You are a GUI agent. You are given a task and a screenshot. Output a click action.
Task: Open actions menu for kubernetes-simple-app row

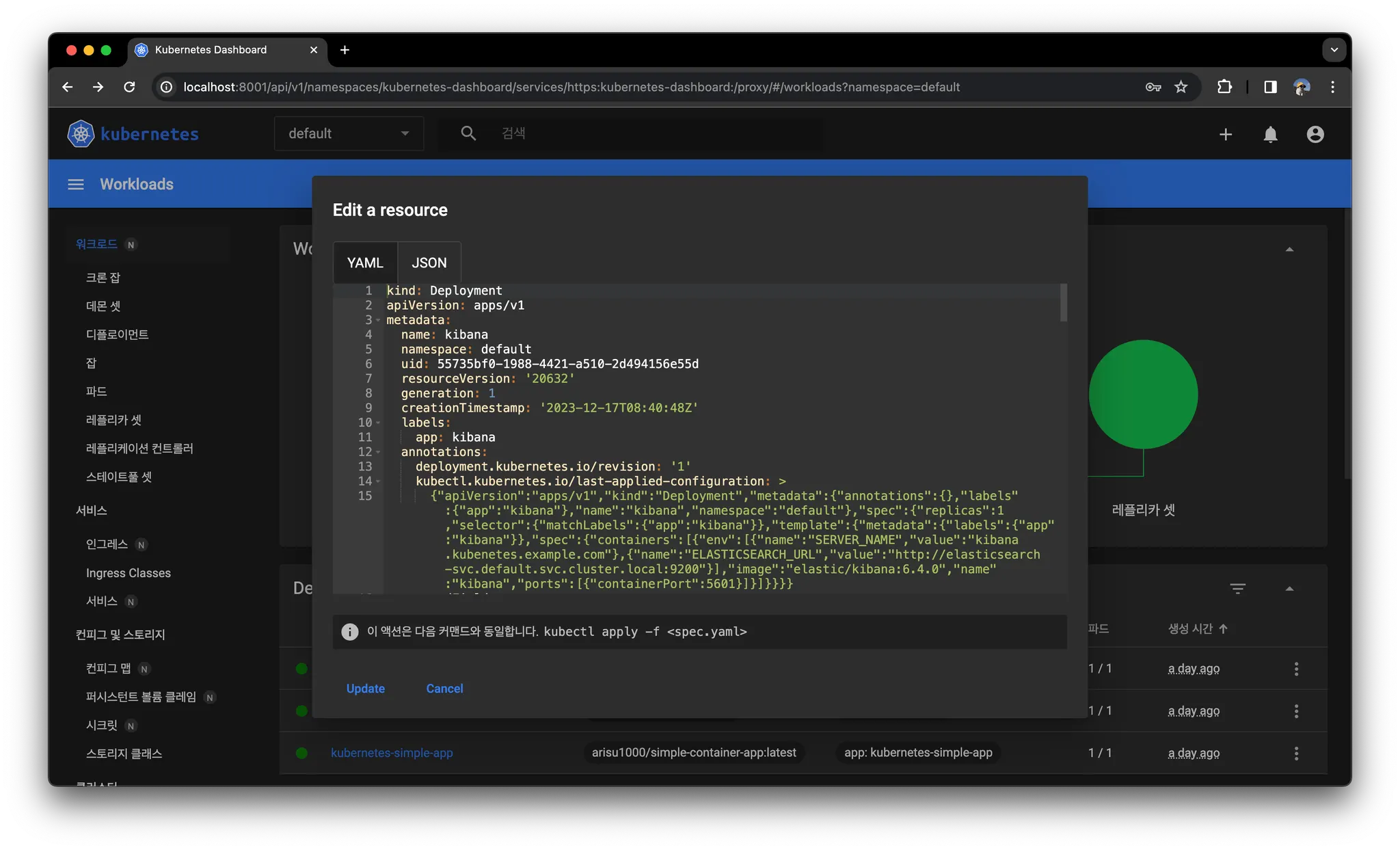coord(1296,753)
